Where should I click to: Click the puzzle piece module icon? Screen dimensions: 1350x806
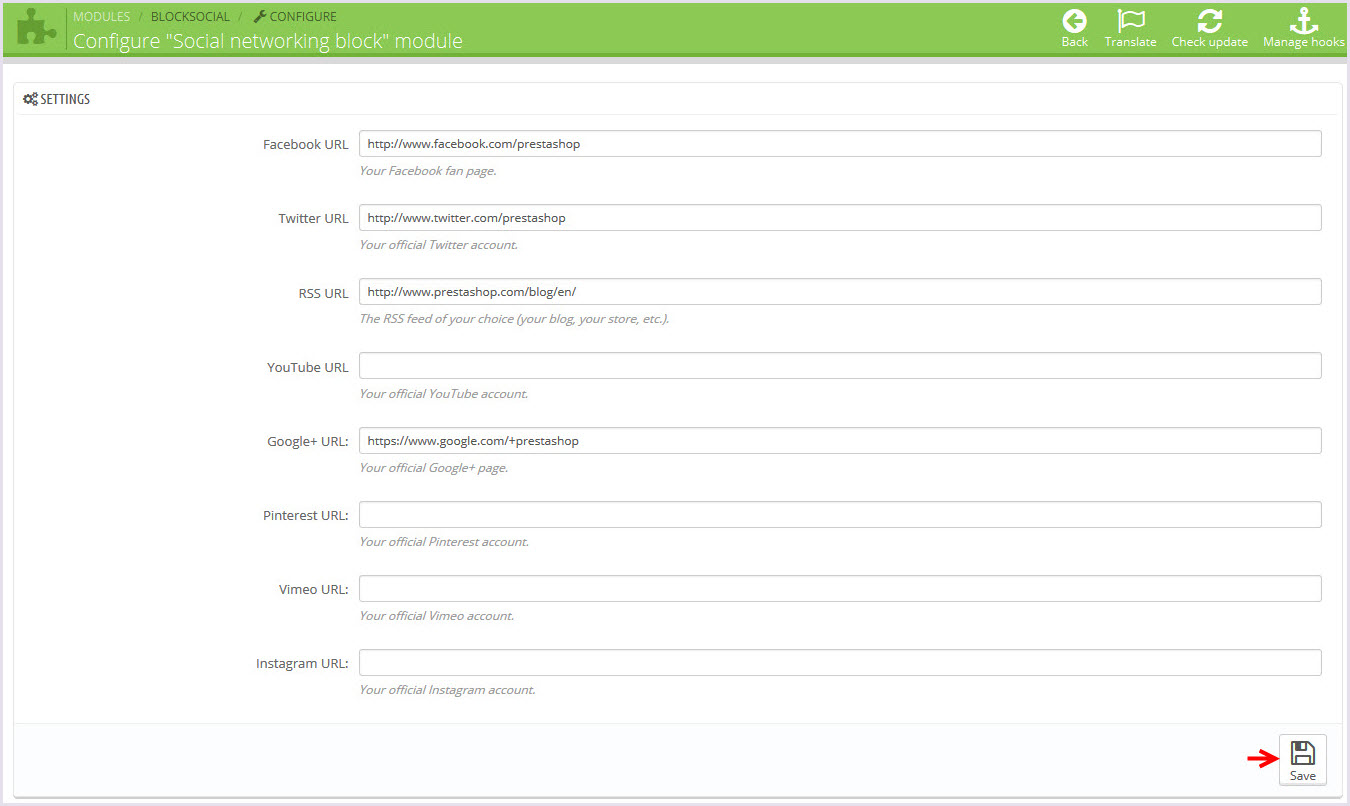tap(36, 28)
